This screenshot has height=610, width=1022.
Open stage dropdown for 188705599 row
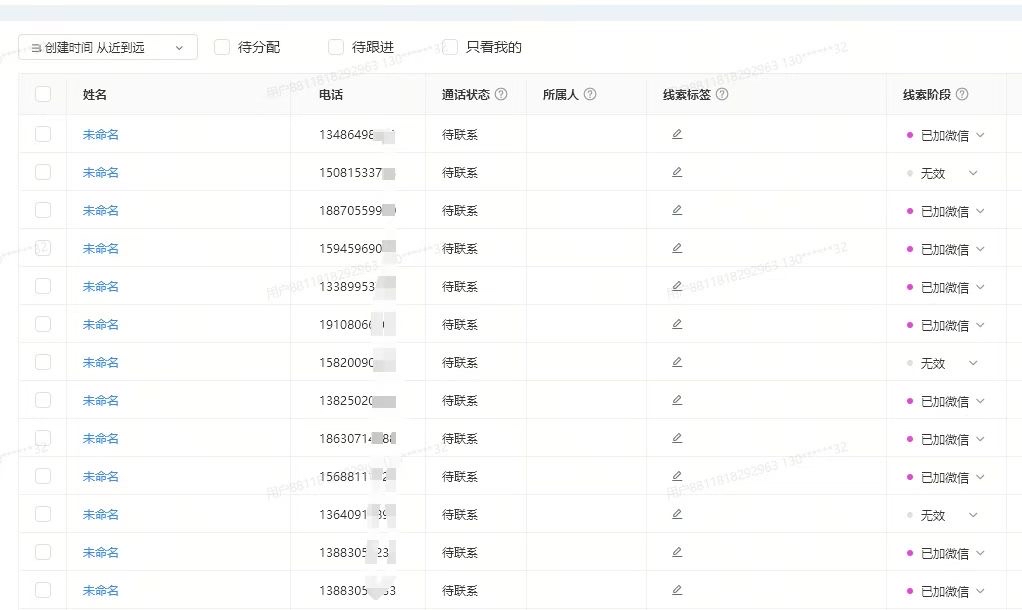(946, 211)
